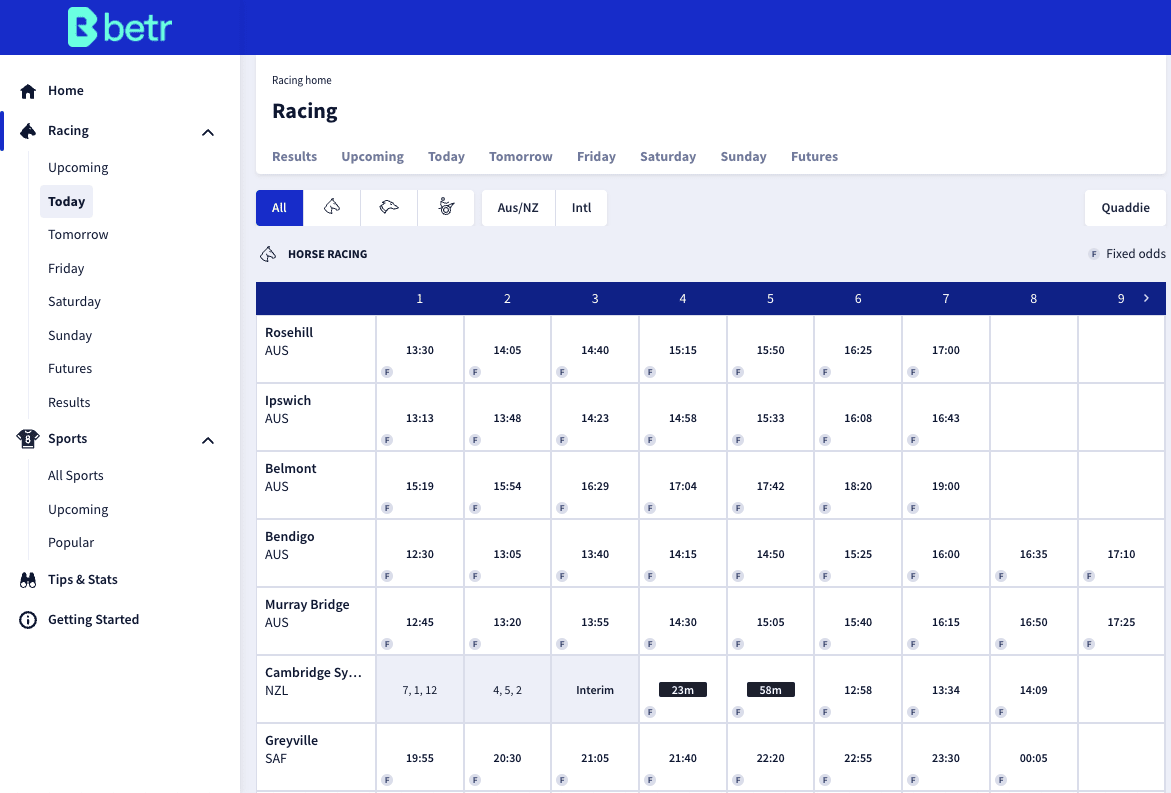Open Cambridge race 4 starting in 23m
1171x793 pixels.
[683, 689]
